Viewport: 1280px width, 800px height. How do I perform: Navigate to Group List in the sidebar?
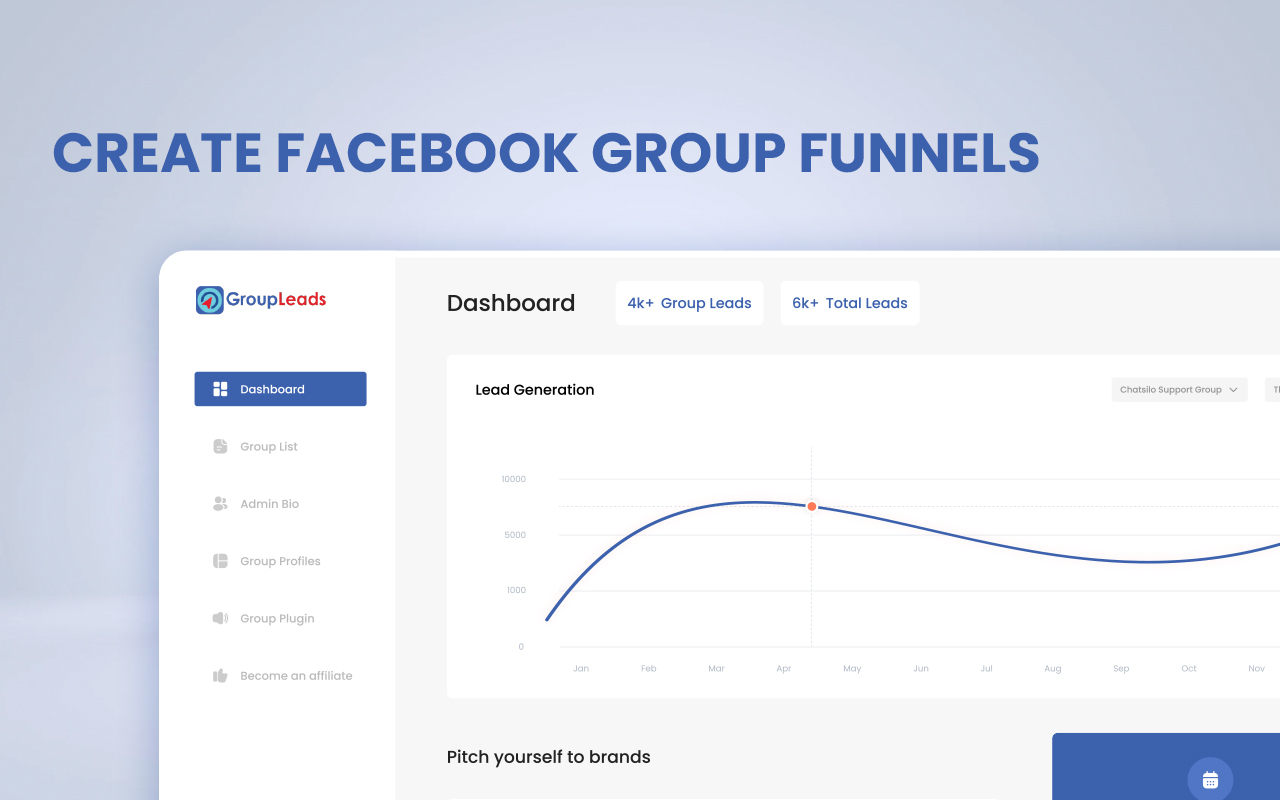[266, 446]
